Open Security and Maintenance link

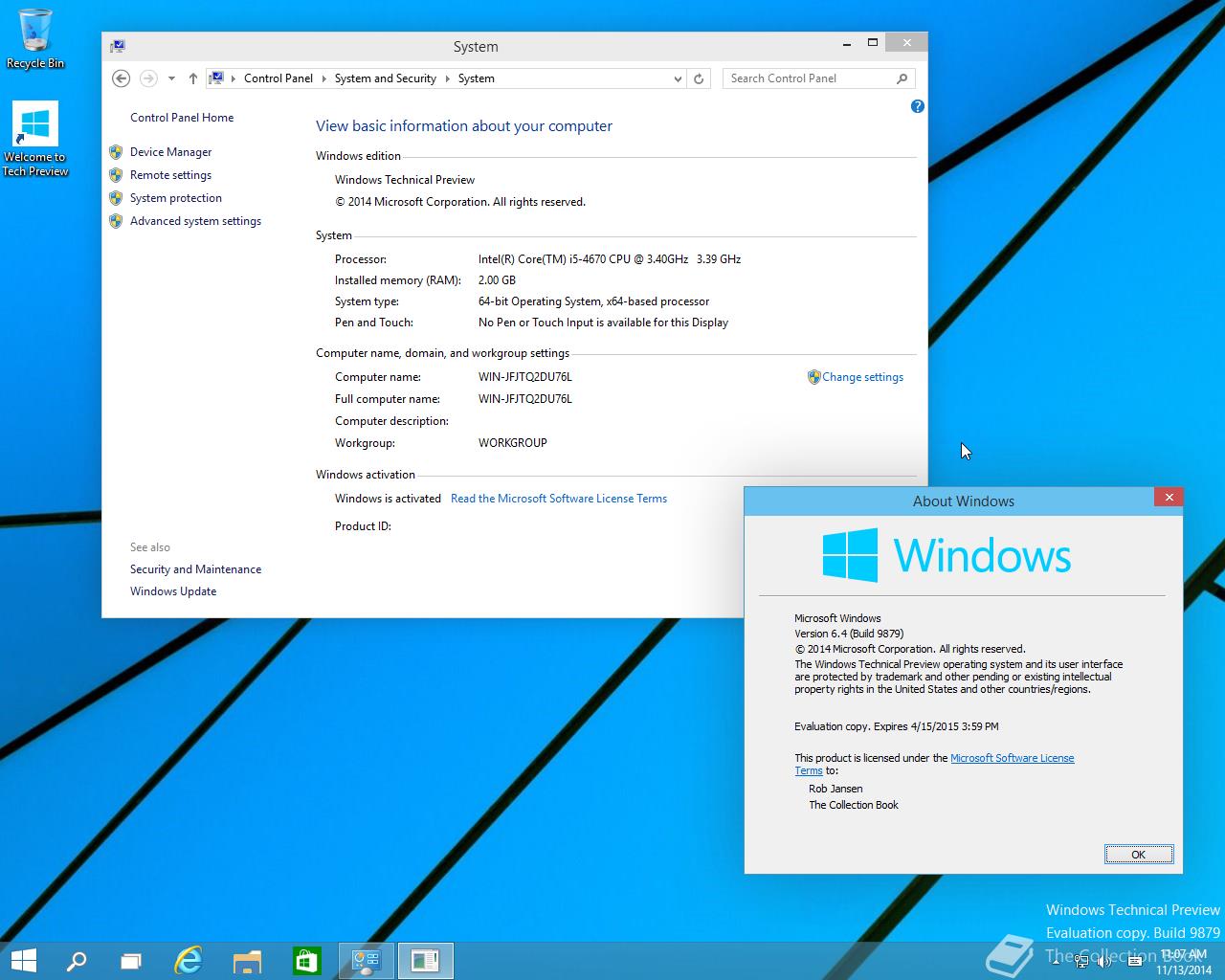click(196, 569)
